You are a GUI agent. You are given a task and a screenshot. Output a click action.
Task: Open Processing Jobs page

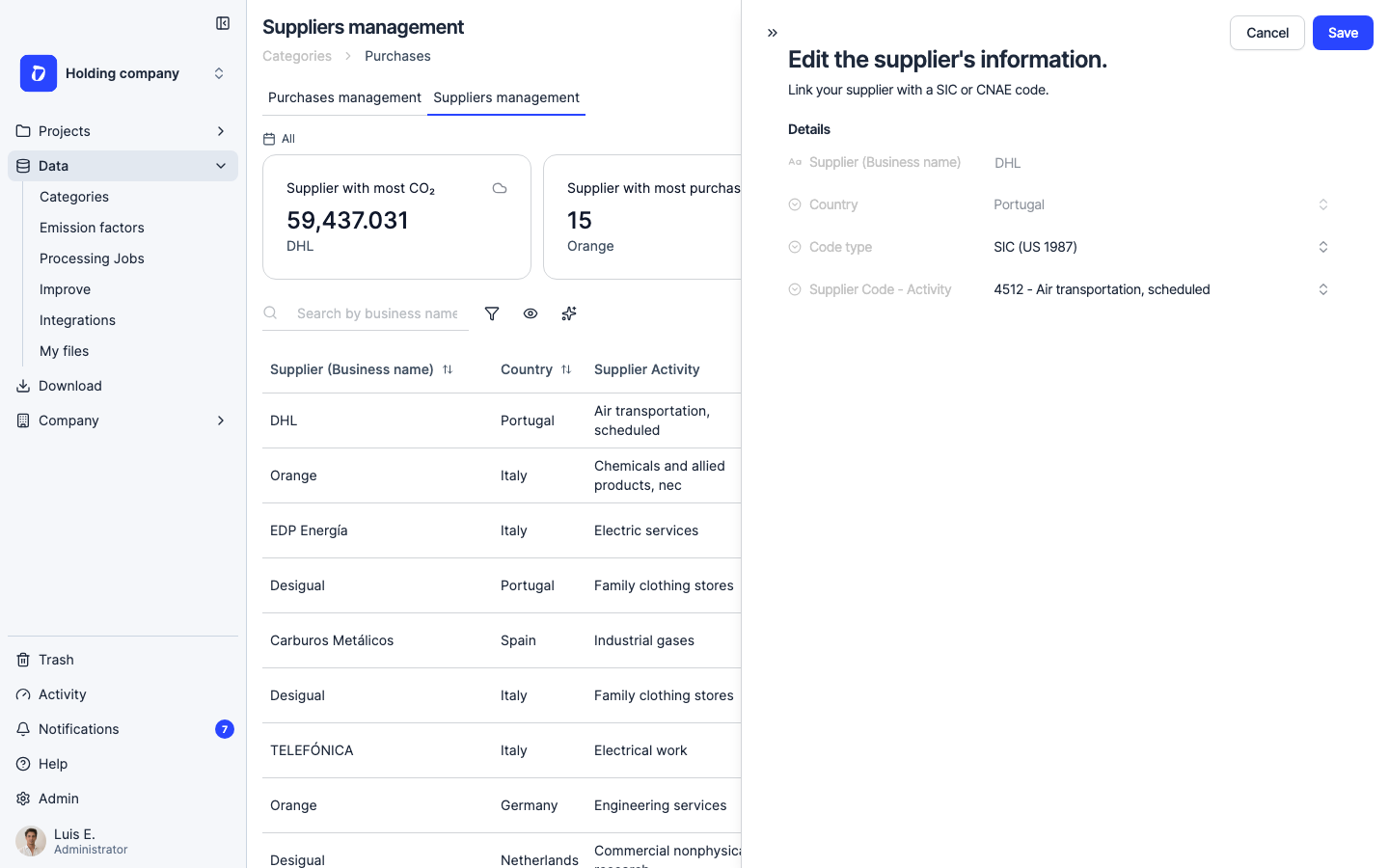click(92, 258)
